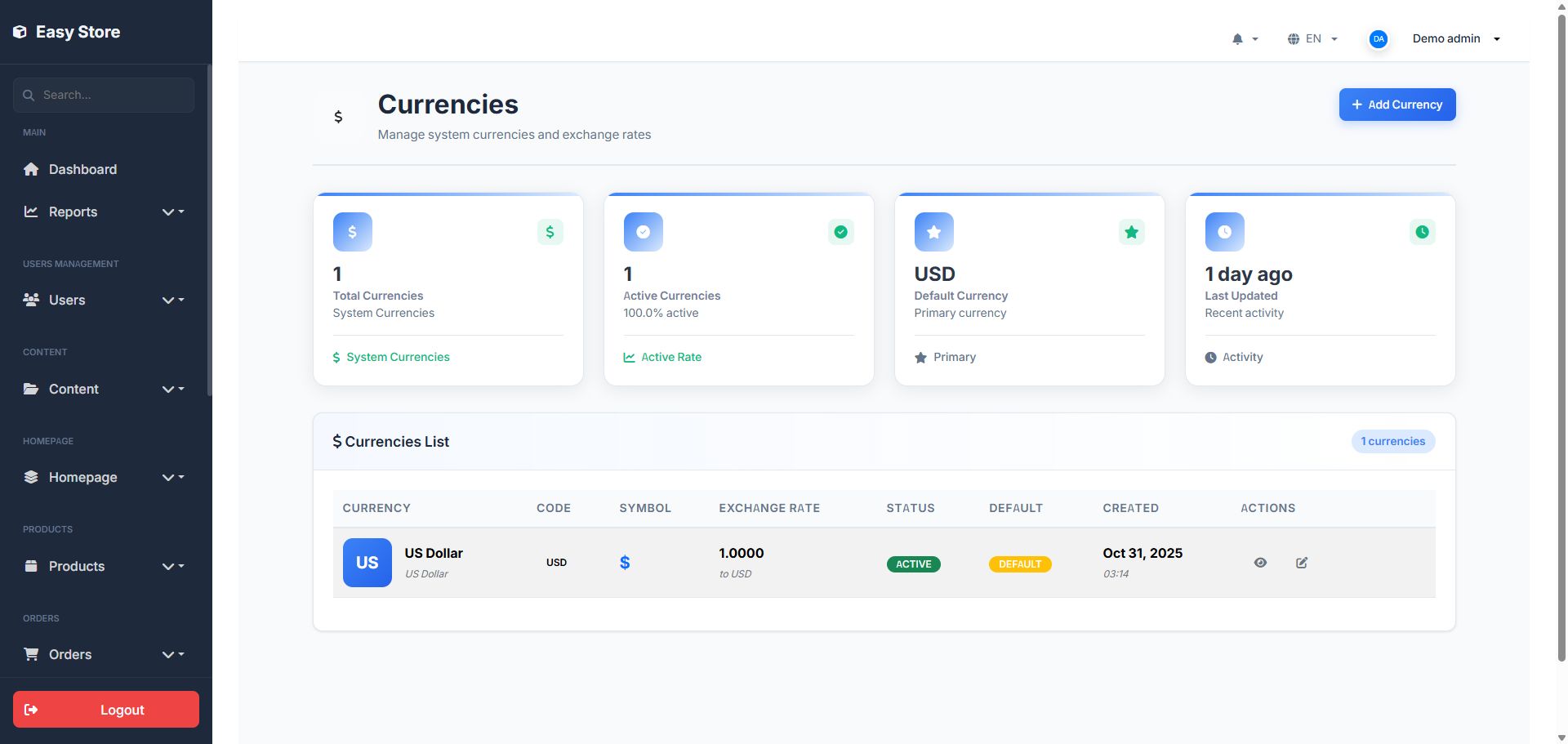Click the CURRENCY column header
1568x744 pixels.
[x=376, y=508]
